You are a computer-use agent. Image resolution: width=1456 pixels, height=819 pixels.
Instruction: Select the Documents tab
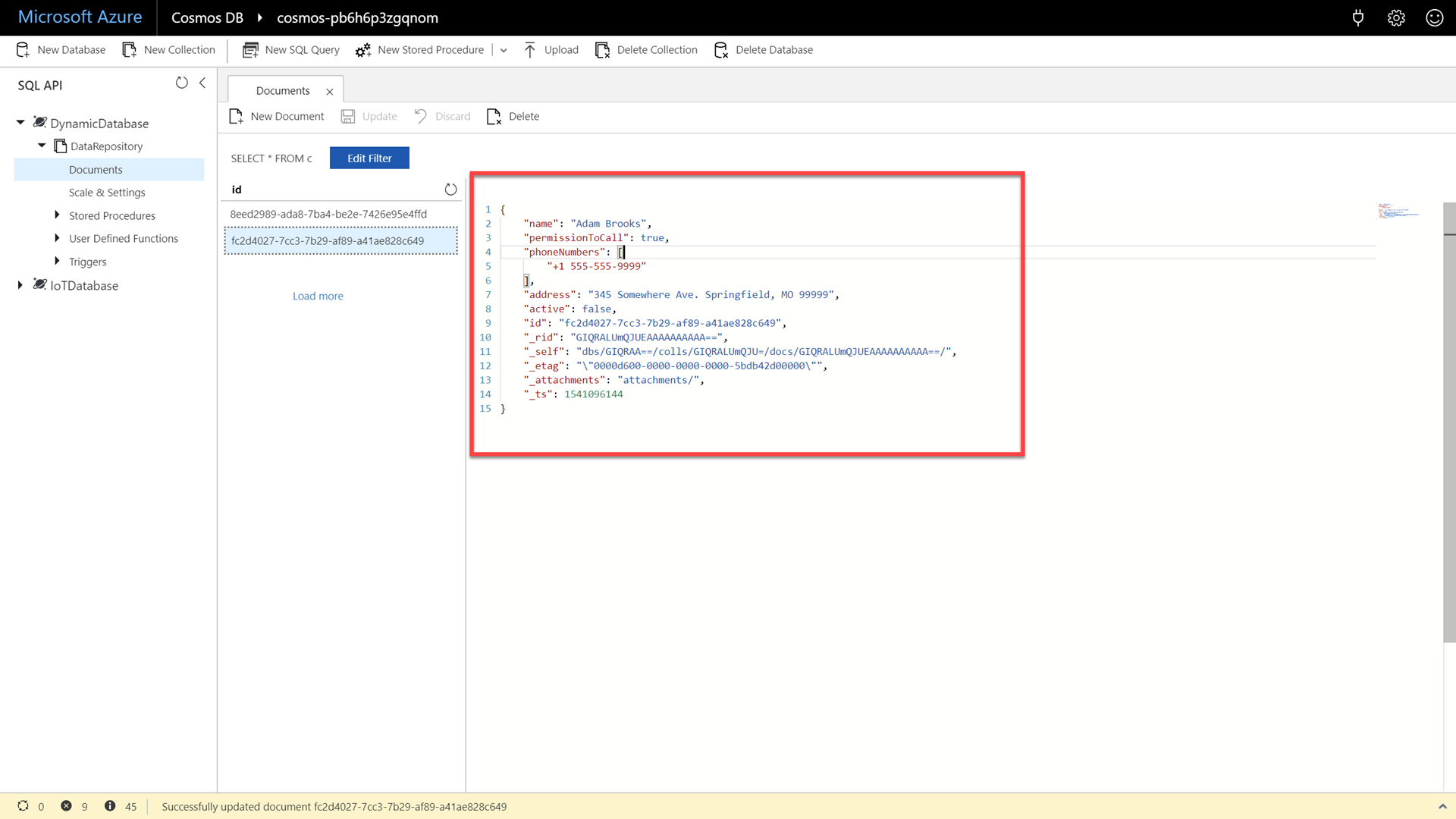(283, 90)
